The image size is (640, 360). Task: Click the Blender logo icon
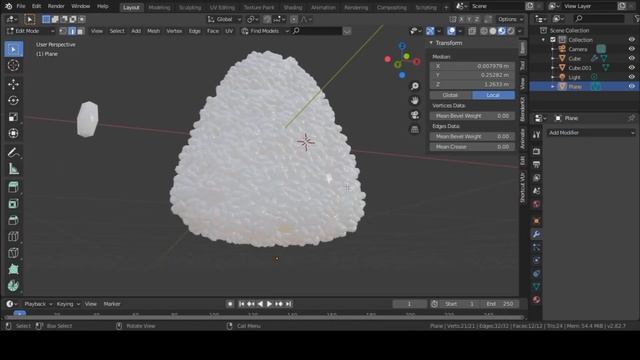pyautogui.click(x=8, y=7)
